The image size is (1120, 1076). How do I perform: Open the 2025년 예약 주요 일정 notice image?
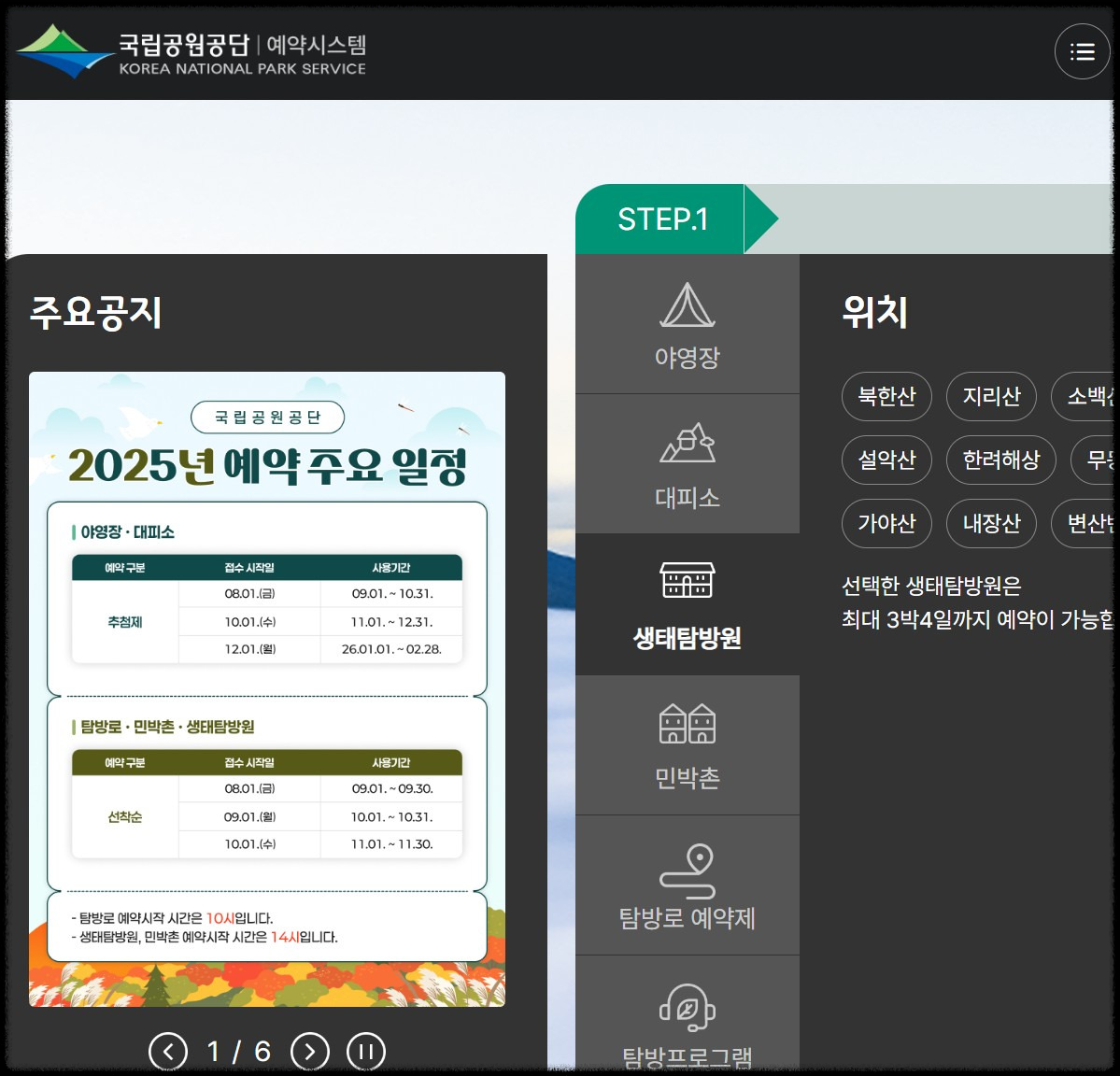[267, 689]
